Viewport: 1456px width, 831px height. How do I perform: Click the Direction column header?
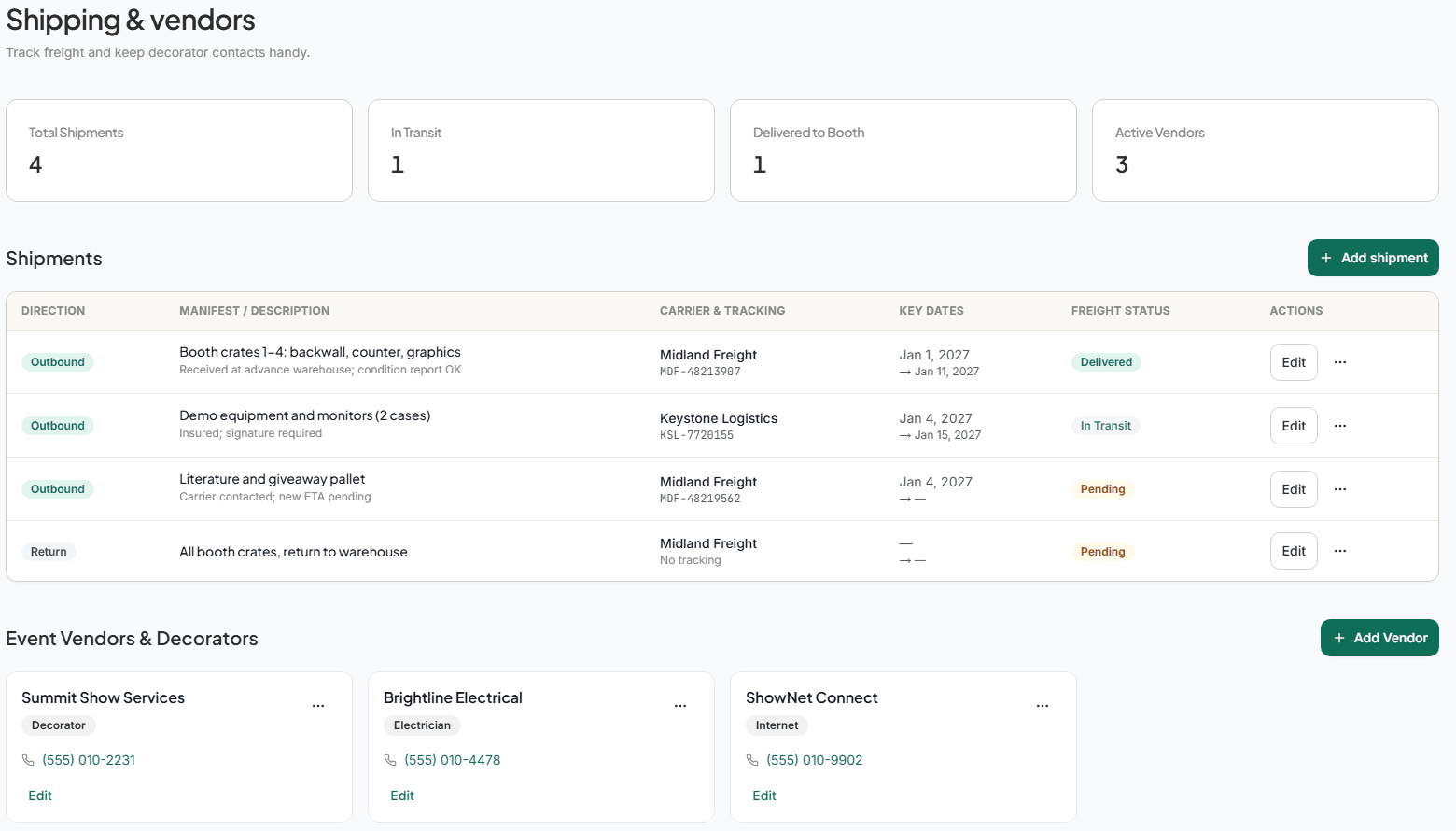pos(53,311)
